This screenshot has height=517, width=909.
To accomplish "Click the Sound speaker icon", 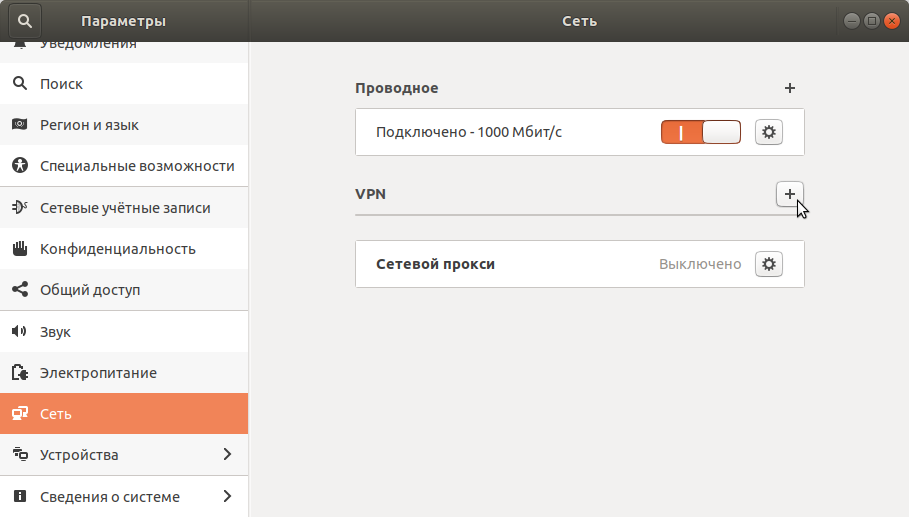I will (19, 331).
